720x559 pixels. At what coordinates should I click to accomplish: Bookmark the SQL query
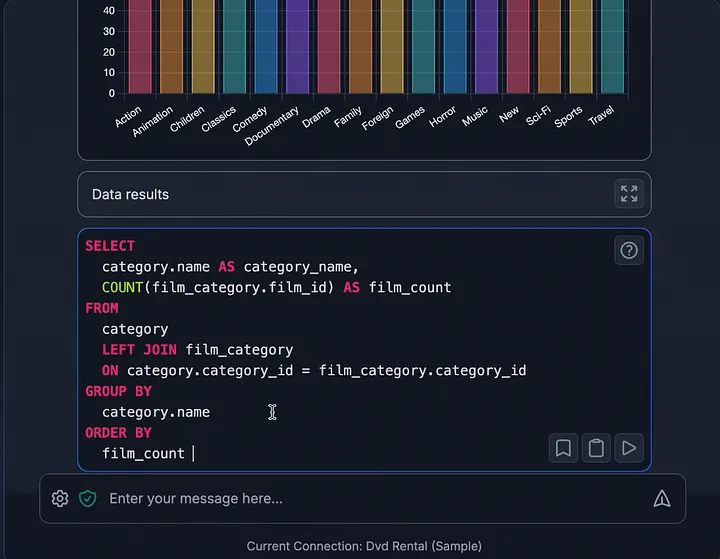point(563,448)
